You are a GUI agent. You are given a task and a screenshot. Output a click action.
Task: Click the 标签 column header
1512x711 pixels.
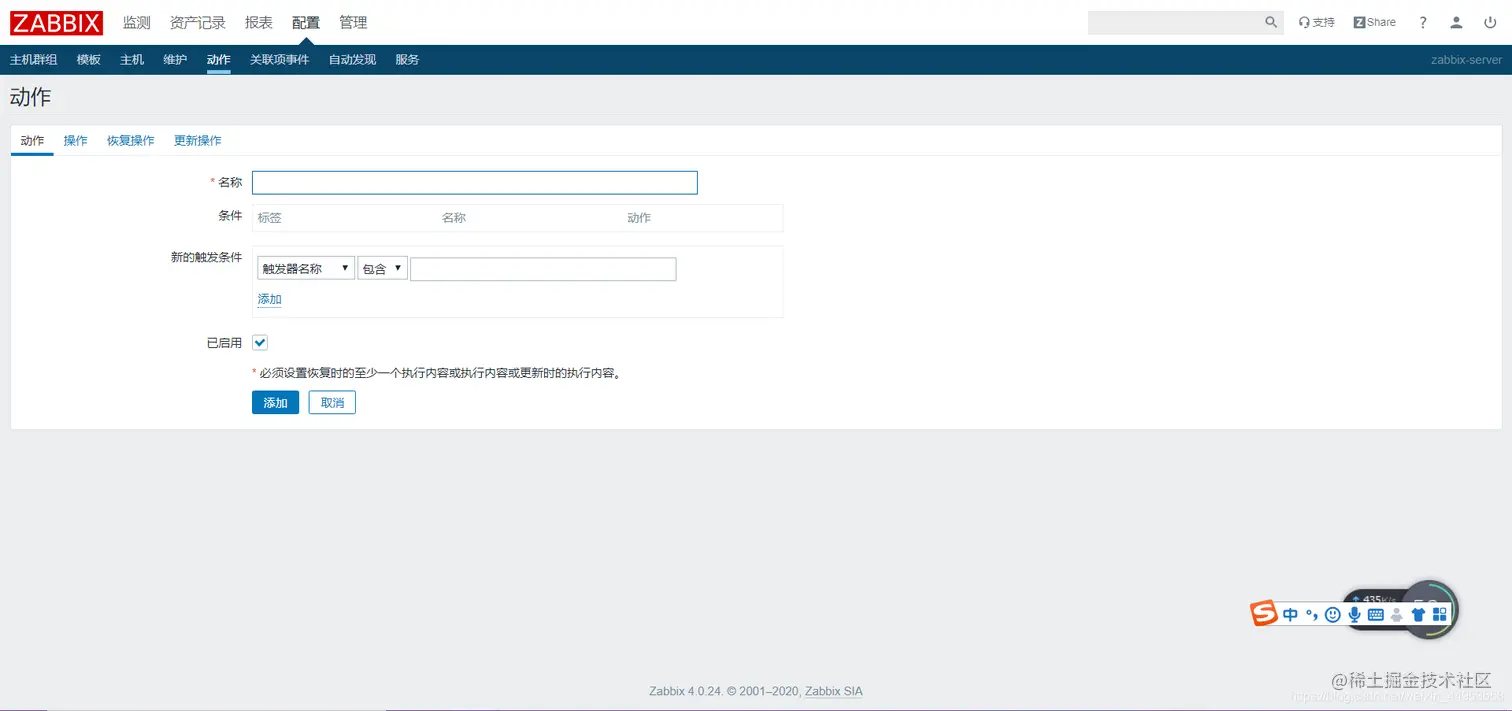pyautogui.click(x=269, y=218)
